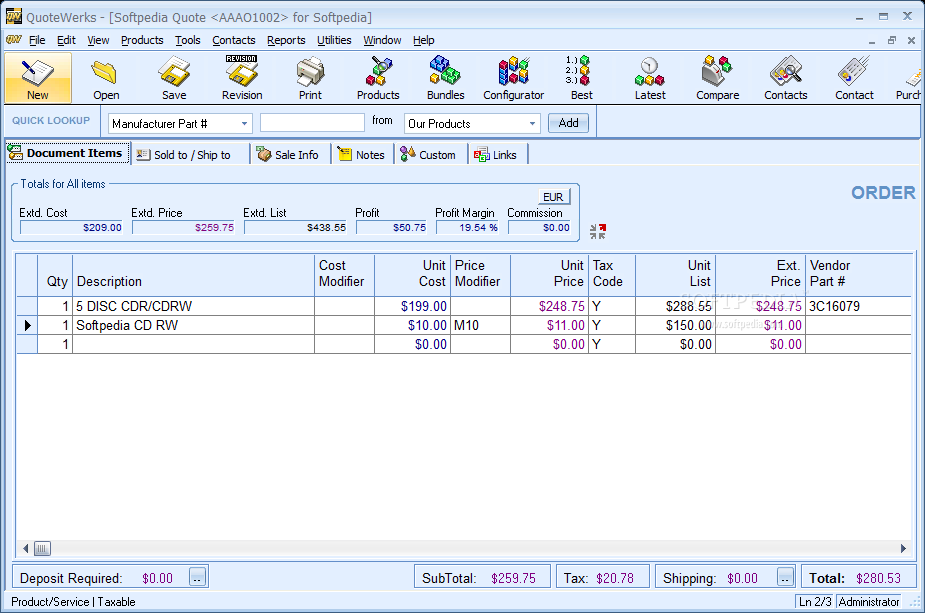Click the ORDER document type label

pyautogui.click(x=883, y=193)
